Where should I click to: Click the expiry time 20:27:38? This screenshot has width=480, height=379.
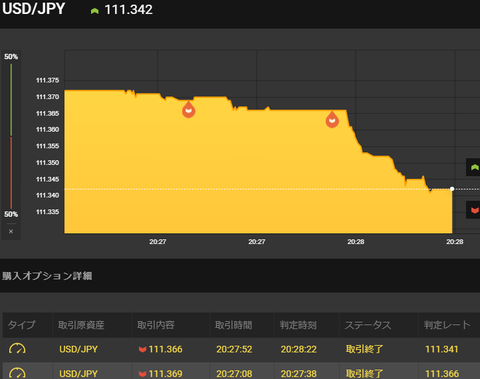(x=298, y=373)
